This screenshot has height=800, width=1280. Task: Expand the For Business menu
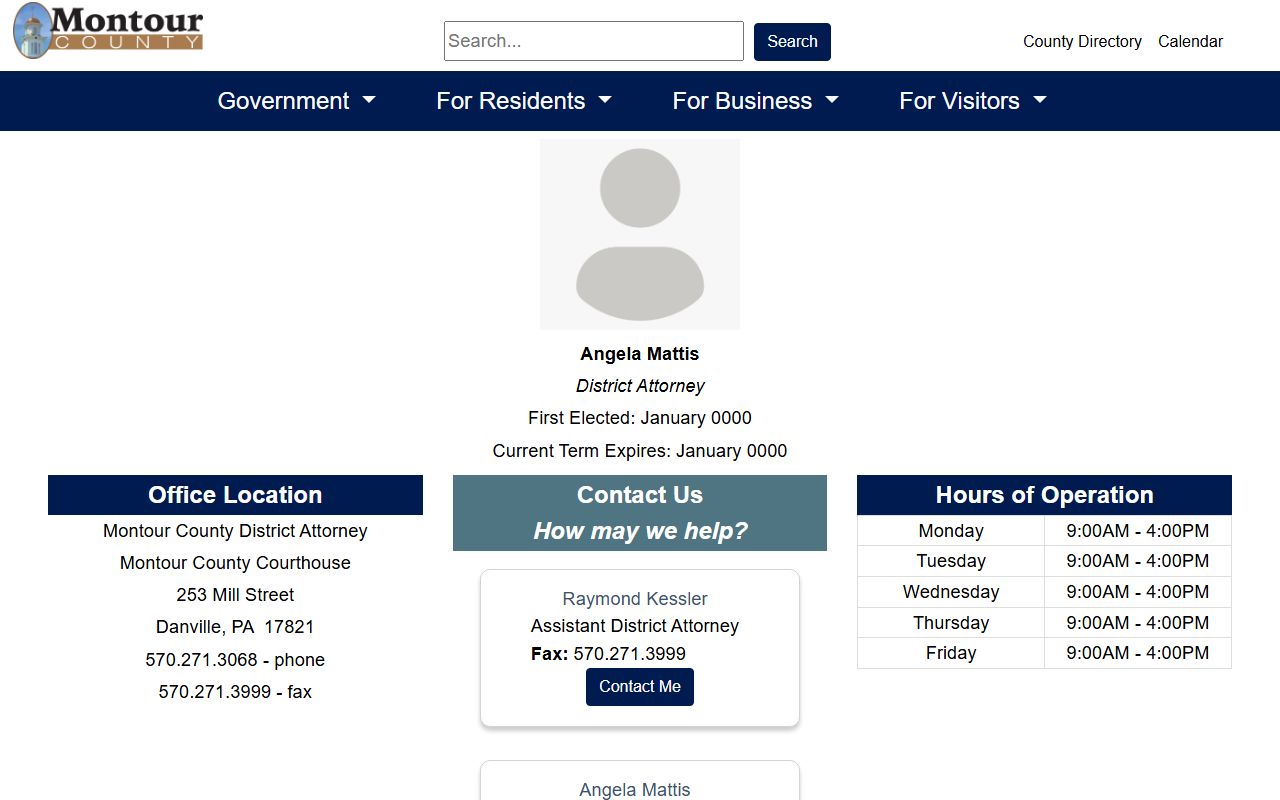[756, 101]
